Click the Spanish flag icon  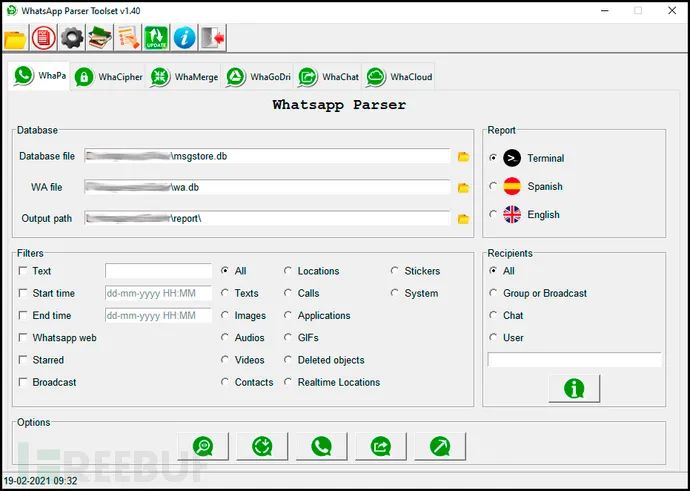512,186
